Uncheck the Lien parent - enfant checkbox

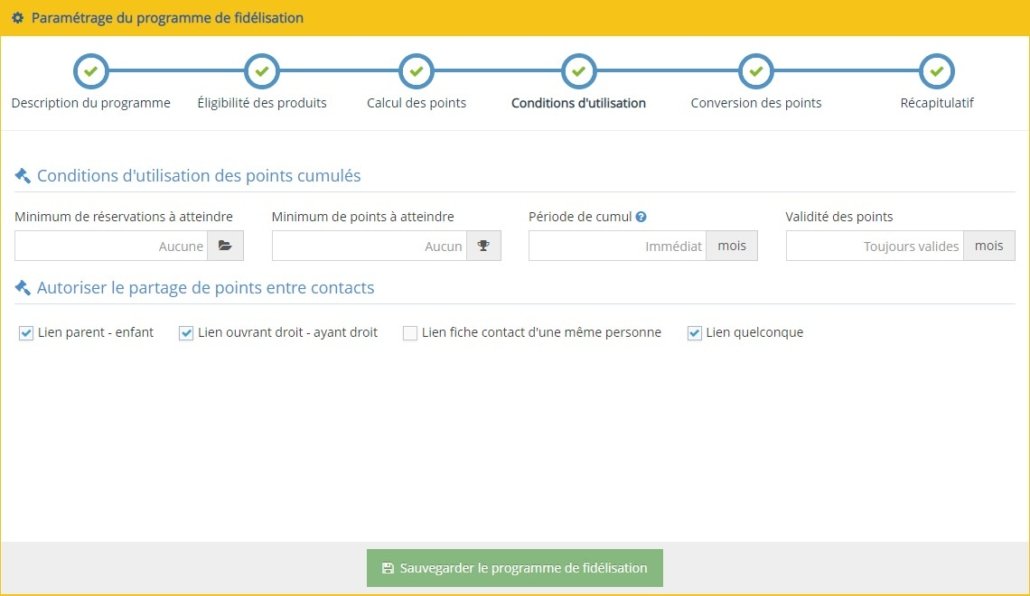27,333
